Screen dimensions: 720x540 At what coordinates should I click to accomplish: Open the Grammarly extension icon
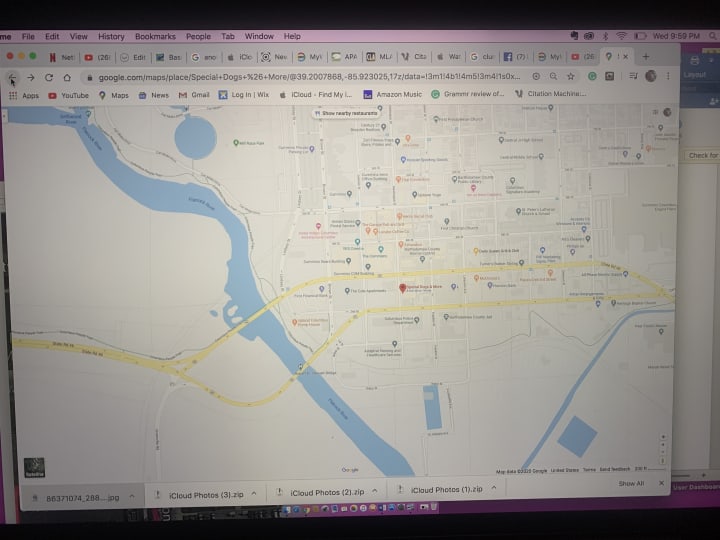click(x=592, y=76)
